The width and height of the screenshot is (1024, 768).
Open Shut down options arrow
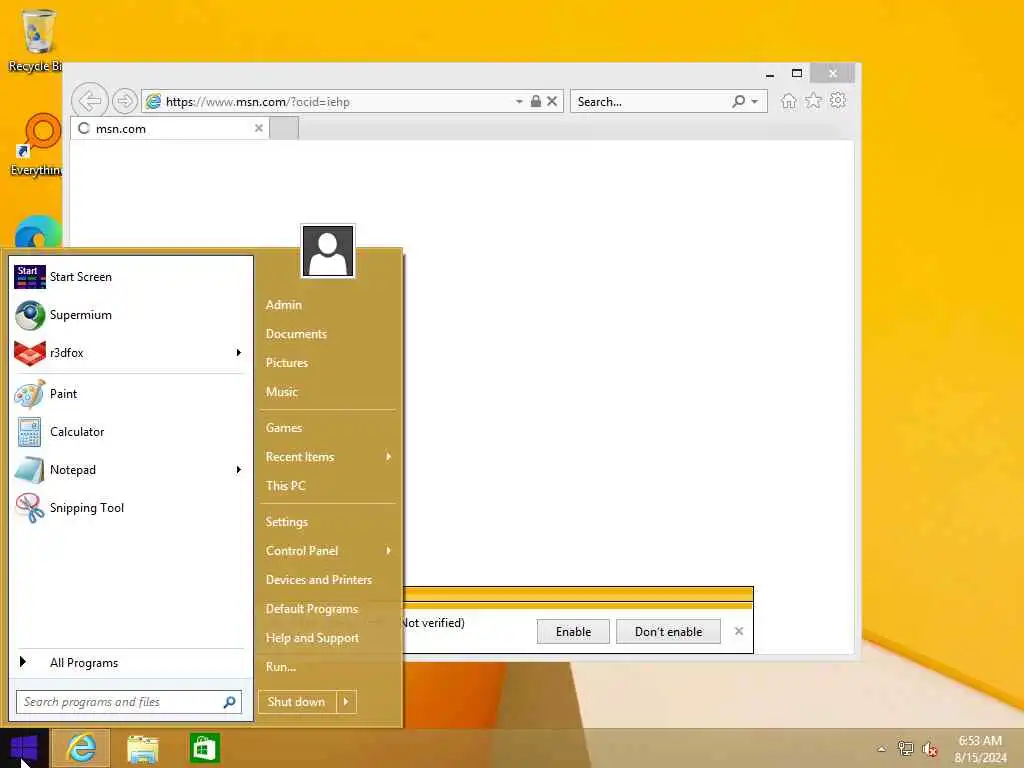[x=346, y=702]
